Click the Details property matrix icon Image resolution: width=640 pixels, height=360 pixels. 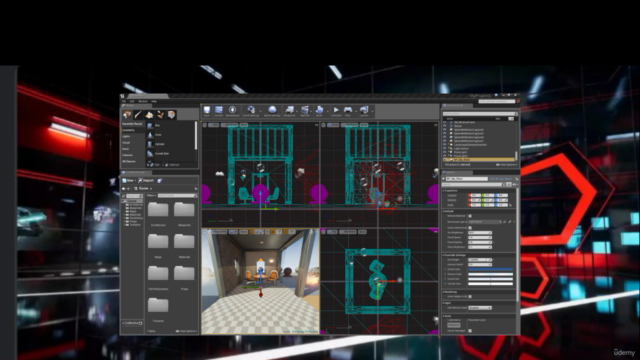tap(509, 184)
